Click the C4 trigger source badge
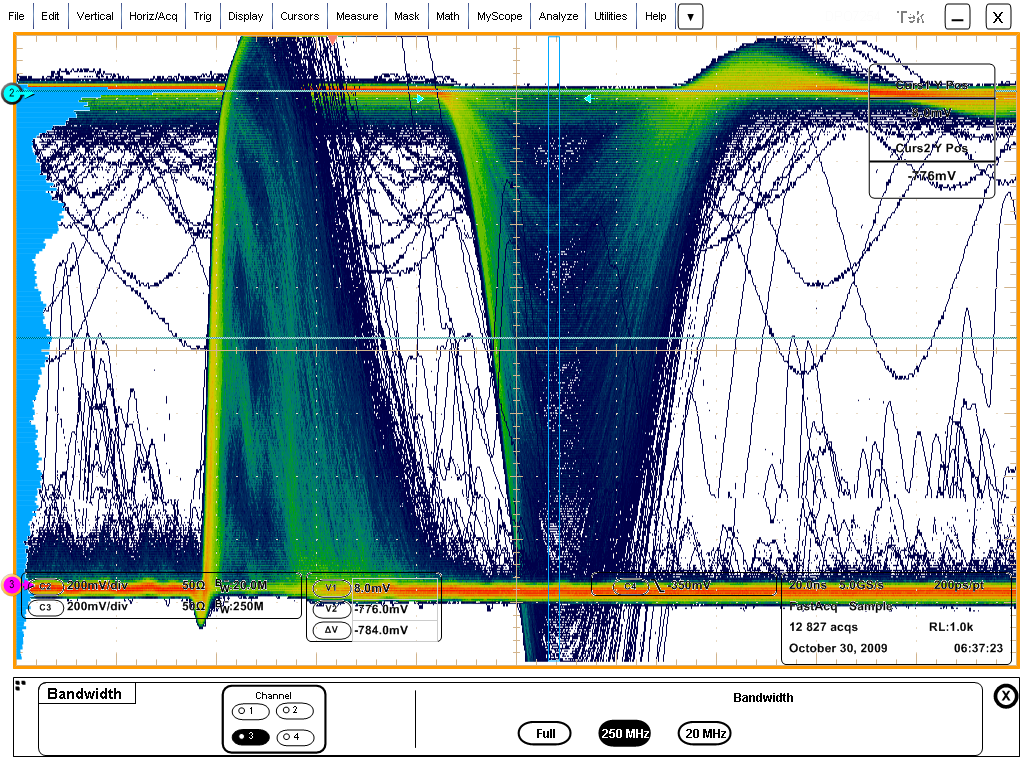Viewport: 1024px width, 768px height. coord(630,585)
